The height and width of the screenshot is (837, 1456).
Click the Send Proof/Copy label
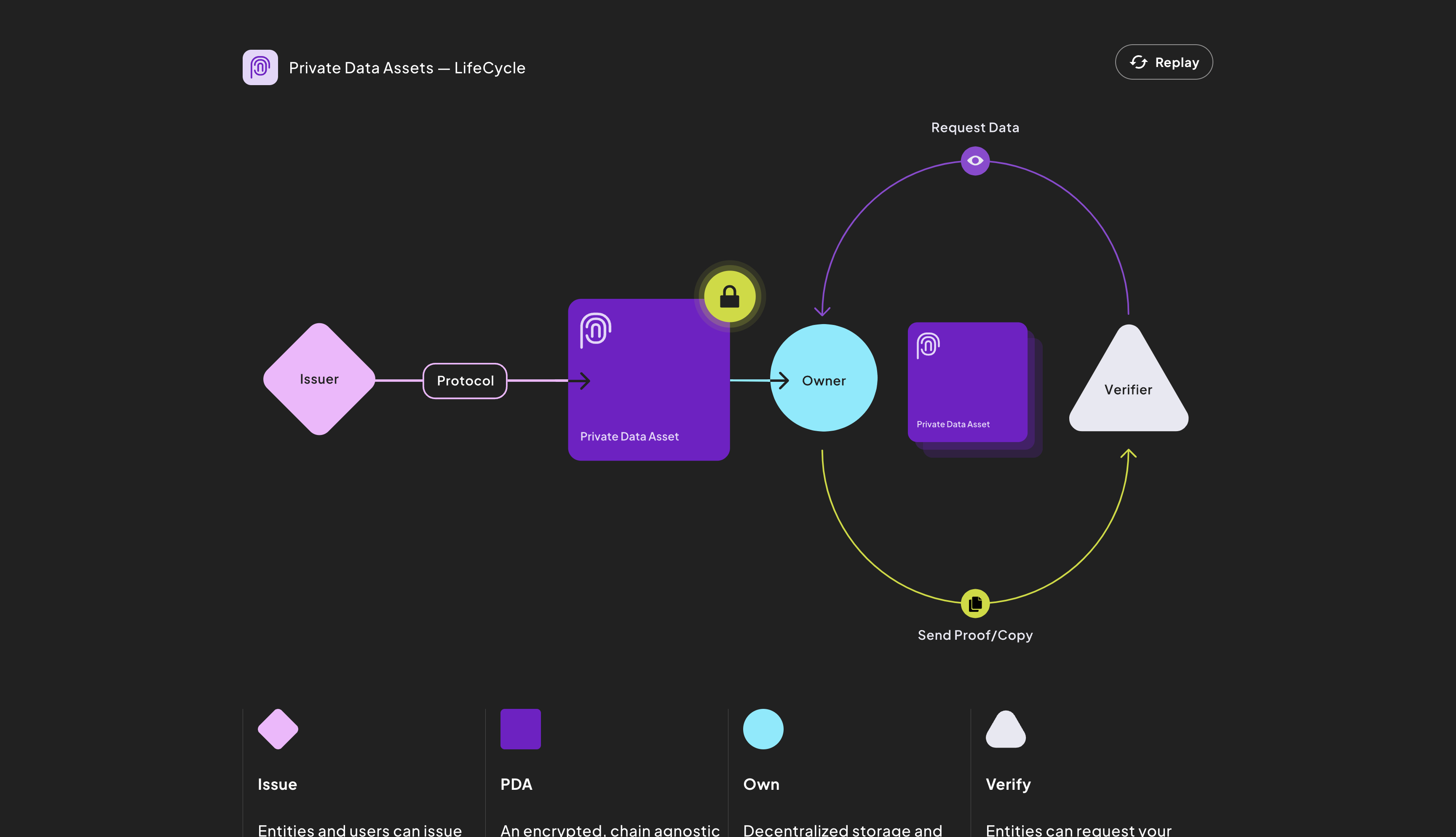coord(974,635)
